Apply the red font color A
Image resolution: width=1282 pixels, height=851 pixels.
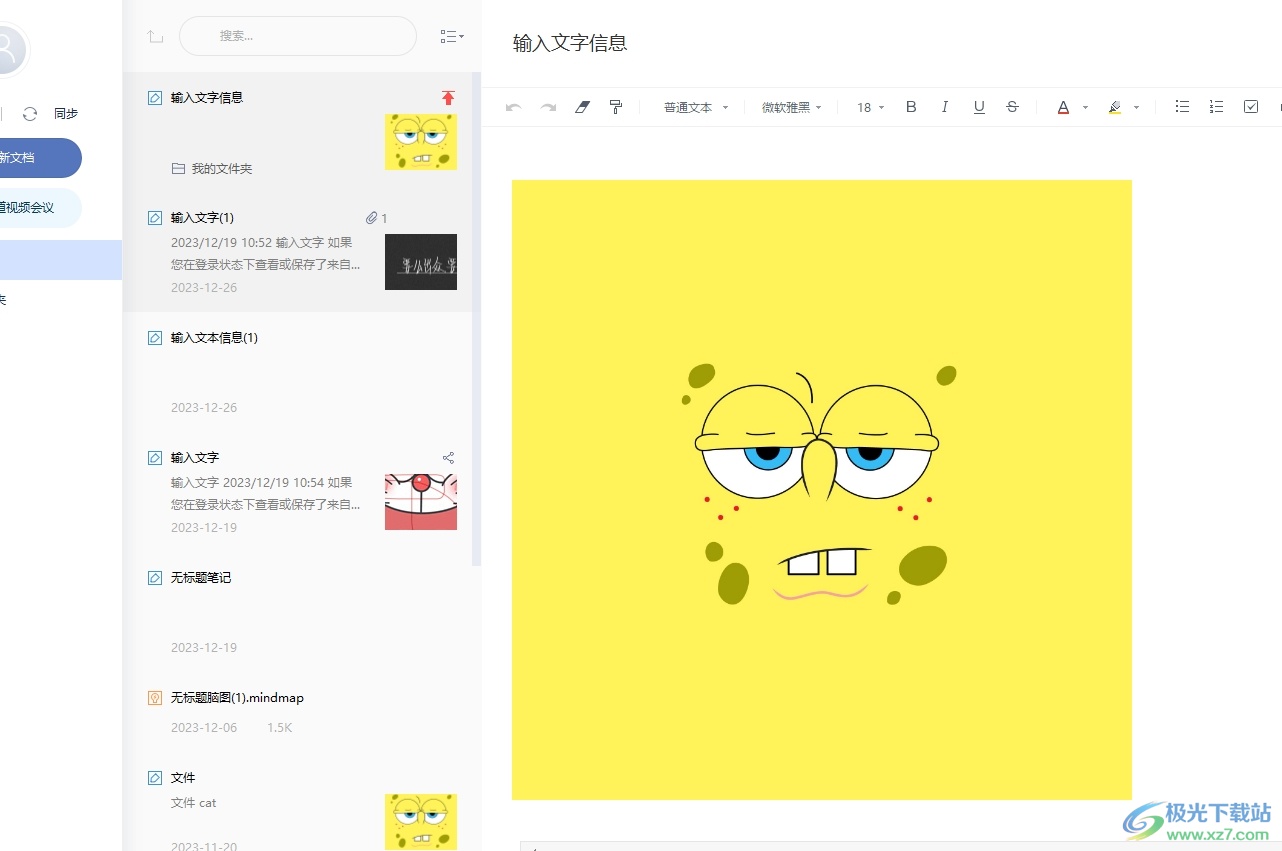click(1063, 107)
